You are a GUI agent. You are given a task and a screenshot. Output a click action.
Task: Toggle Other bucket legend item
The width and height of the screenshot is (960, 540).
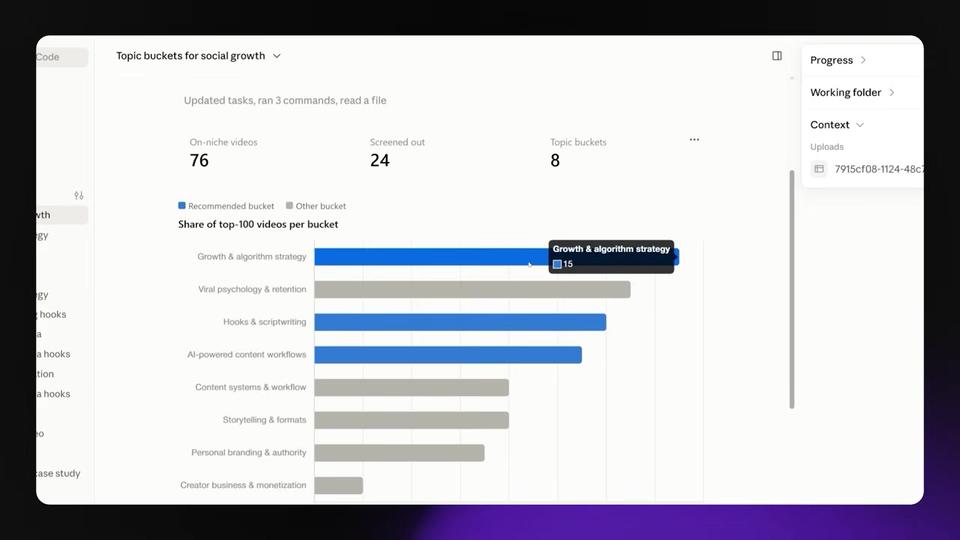(316, 206)
